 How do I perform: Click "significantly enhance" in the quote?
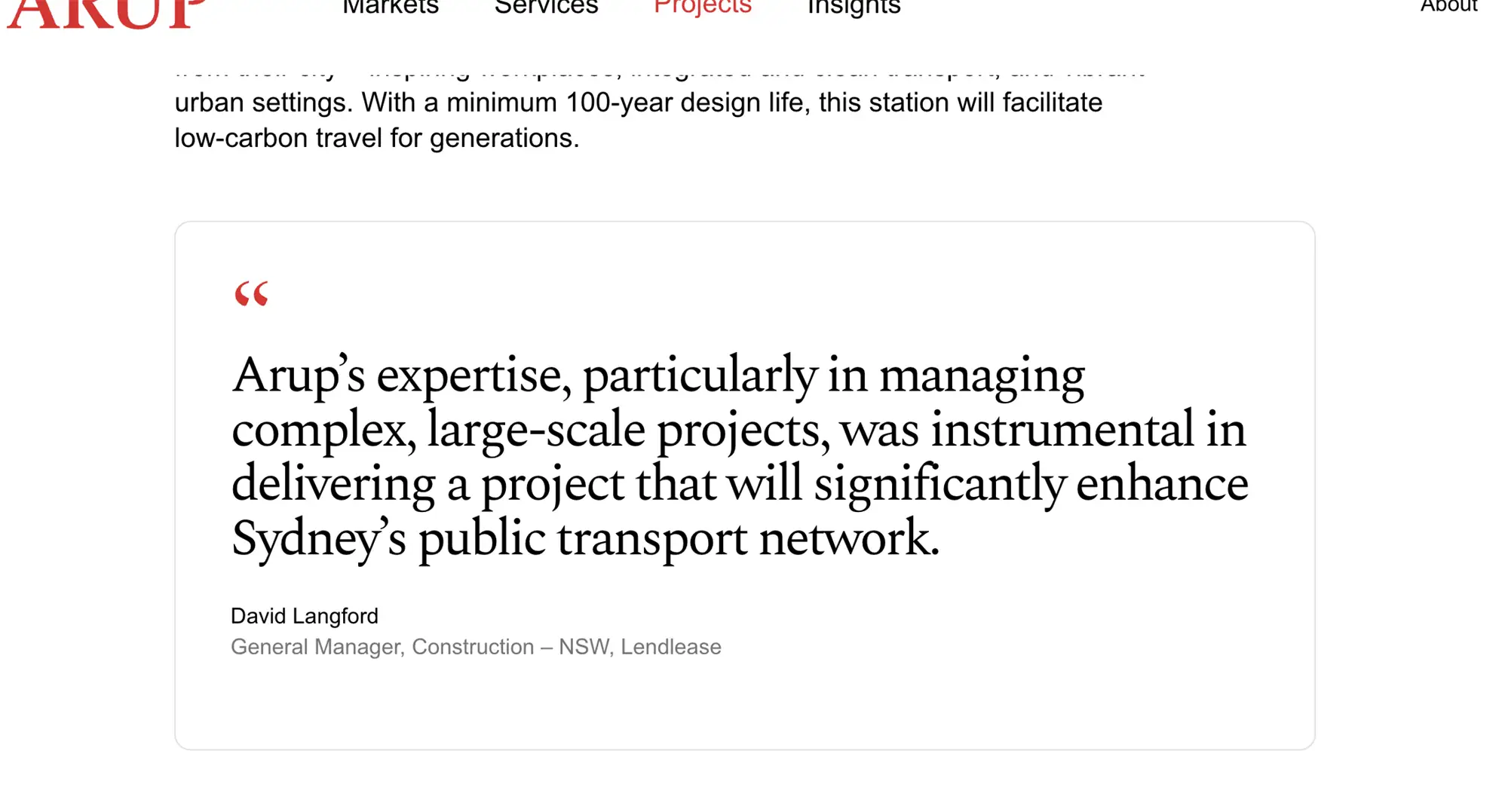click(1031, 484)
